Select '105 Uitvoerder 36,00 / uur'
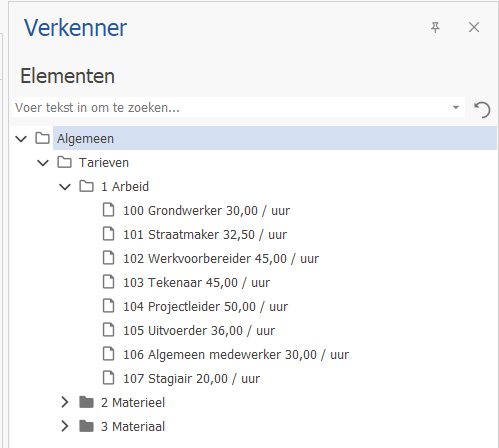The height and width of the screenshot is (448, 499). pyautogui.click(x=199, y=331)
